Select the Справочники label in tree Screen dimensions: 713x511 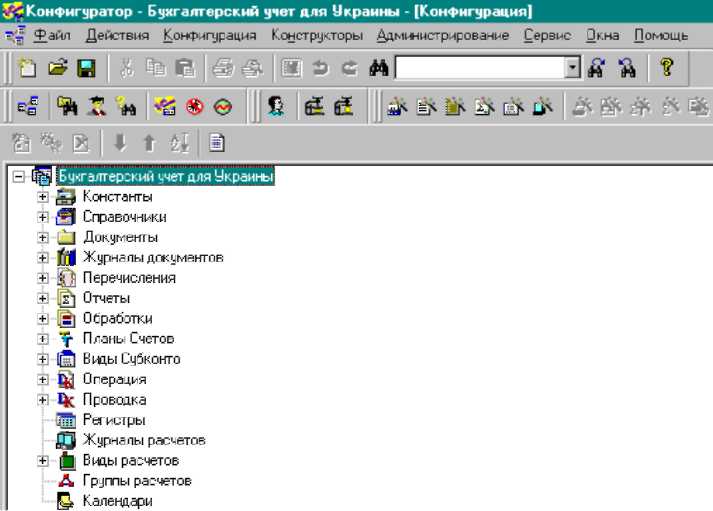tap(125, 217)
